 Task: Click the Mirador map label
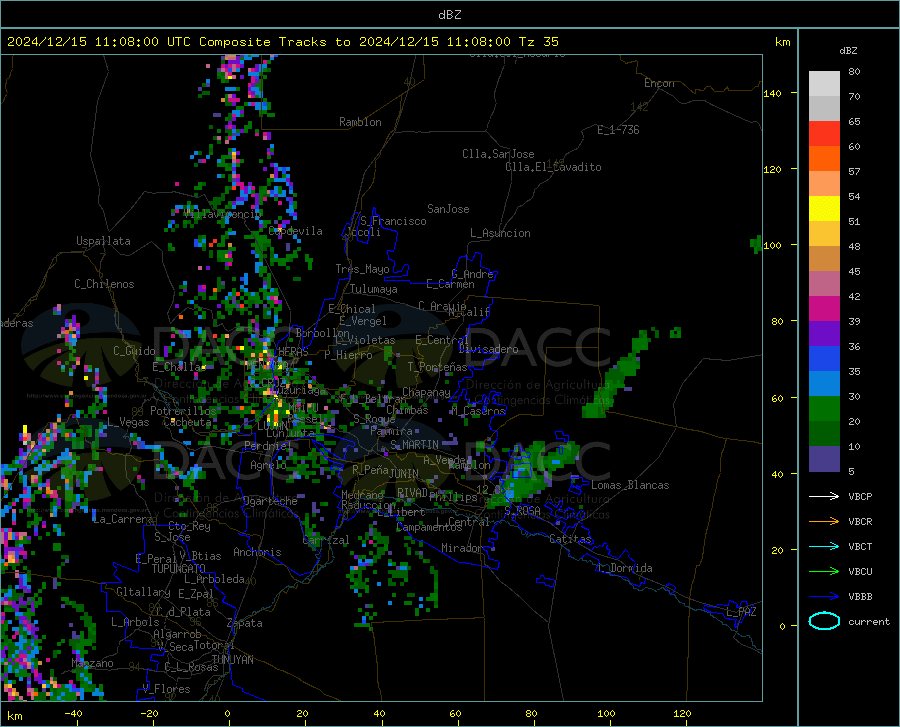[462, 548]
